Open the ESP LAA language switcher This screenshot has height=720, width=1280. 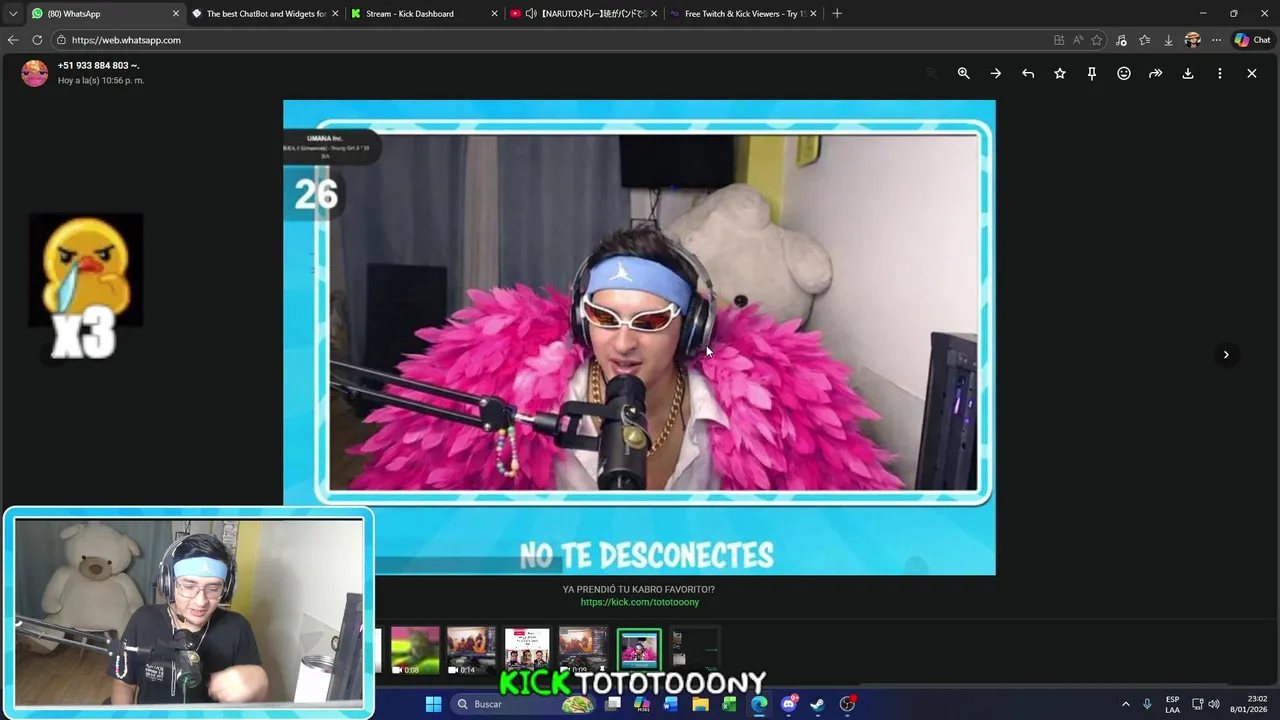click(1172, 704)
